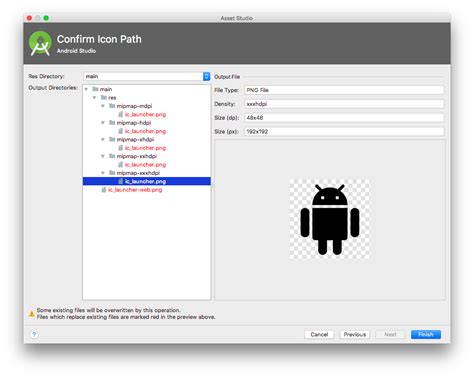
Task: Click file icon beside ic_launcher-web.png
Action: click(x=104, y=189)
